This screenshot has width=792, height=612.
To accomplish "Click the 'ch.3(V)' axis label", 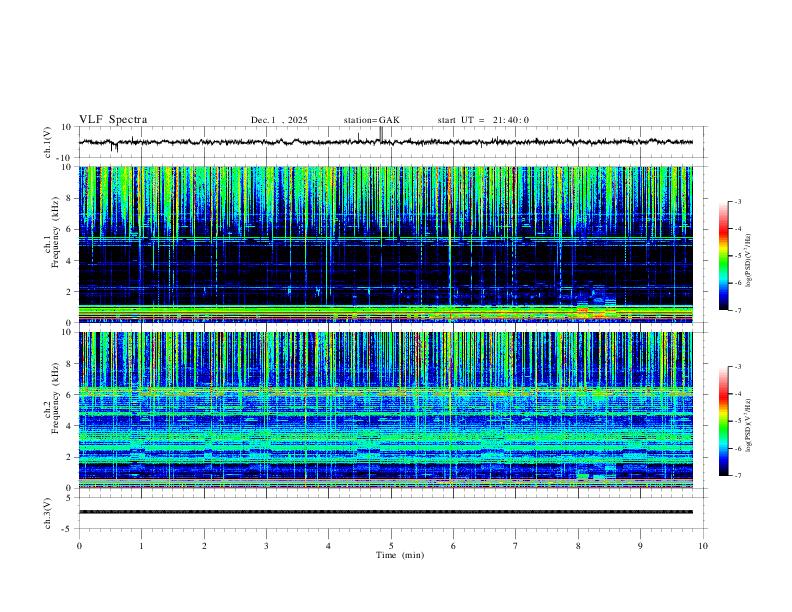I will (48, 514).
